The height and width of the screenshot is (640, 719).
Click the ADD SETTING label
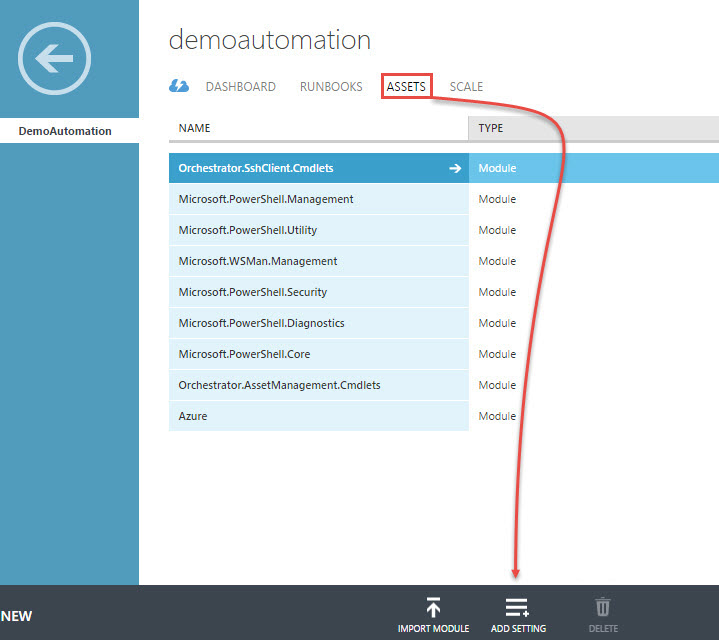(x=518, y=629)
